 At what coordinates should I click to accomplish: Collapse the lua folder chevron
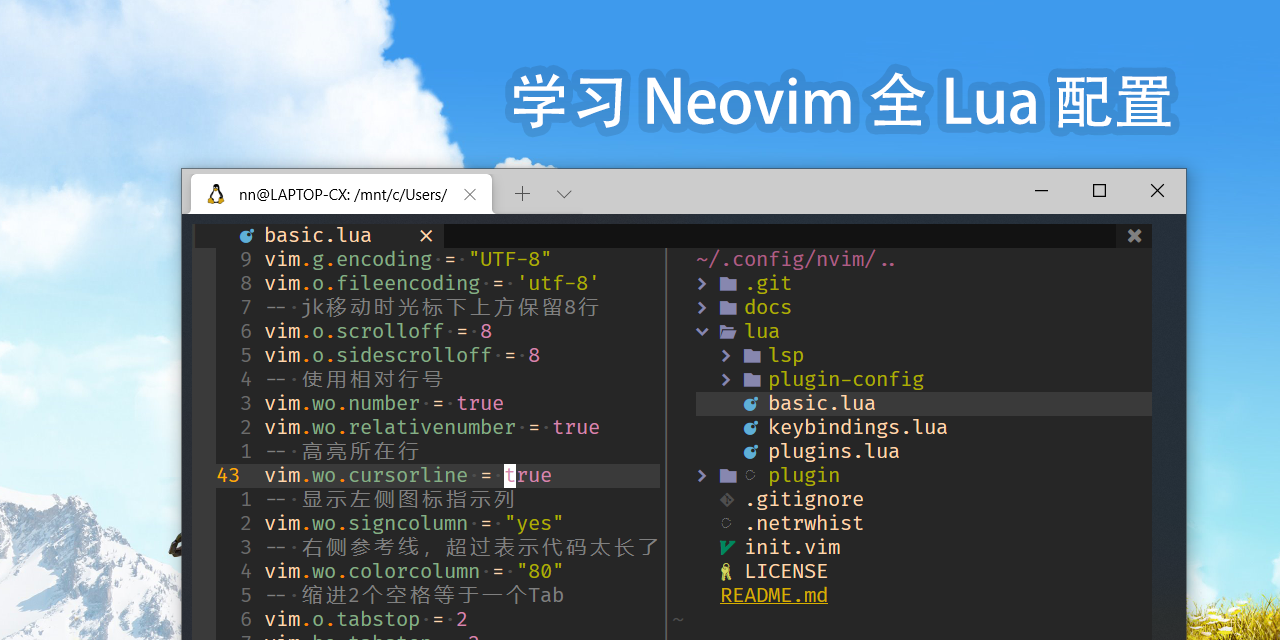tap(702, 332)
